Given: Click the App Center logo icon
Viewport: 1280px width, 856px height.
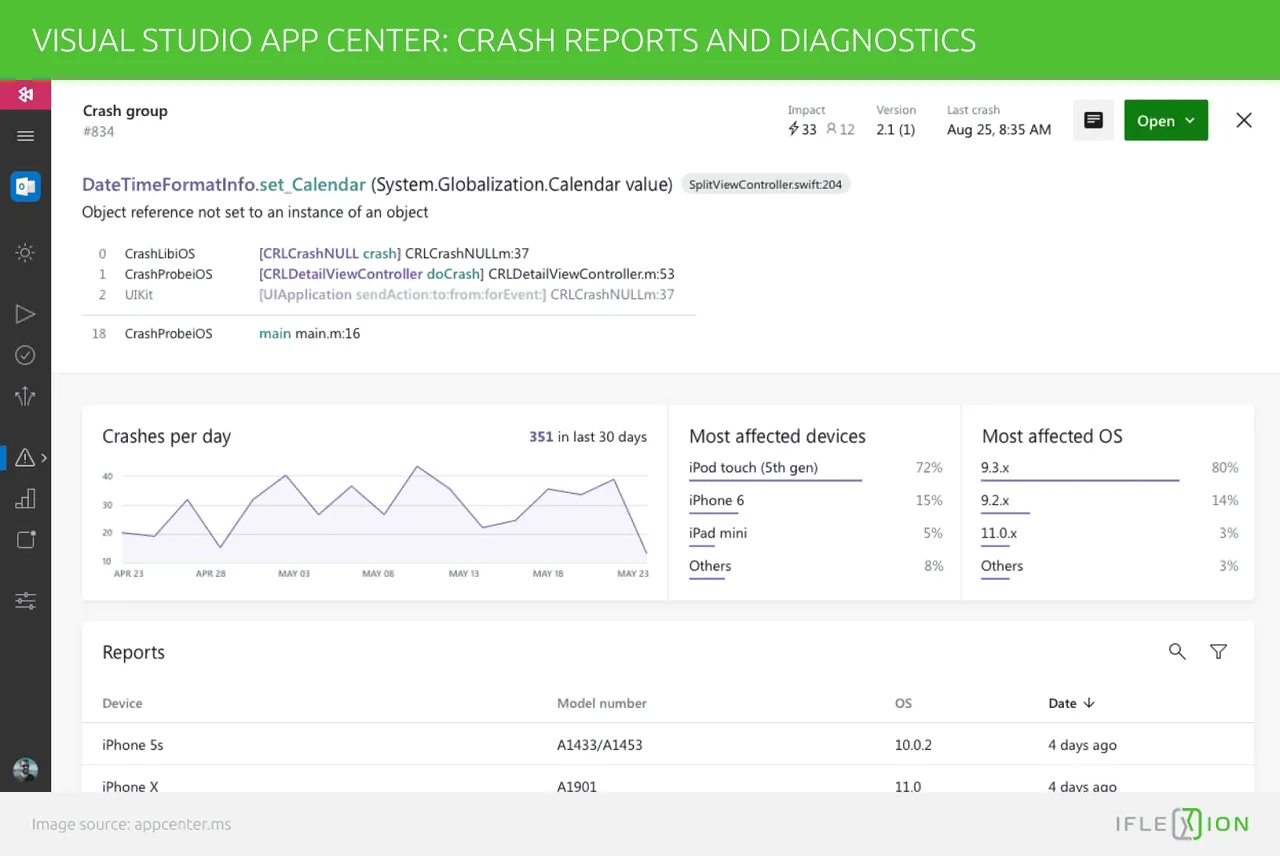Looking at the screenshot, I should click(25, 94).
